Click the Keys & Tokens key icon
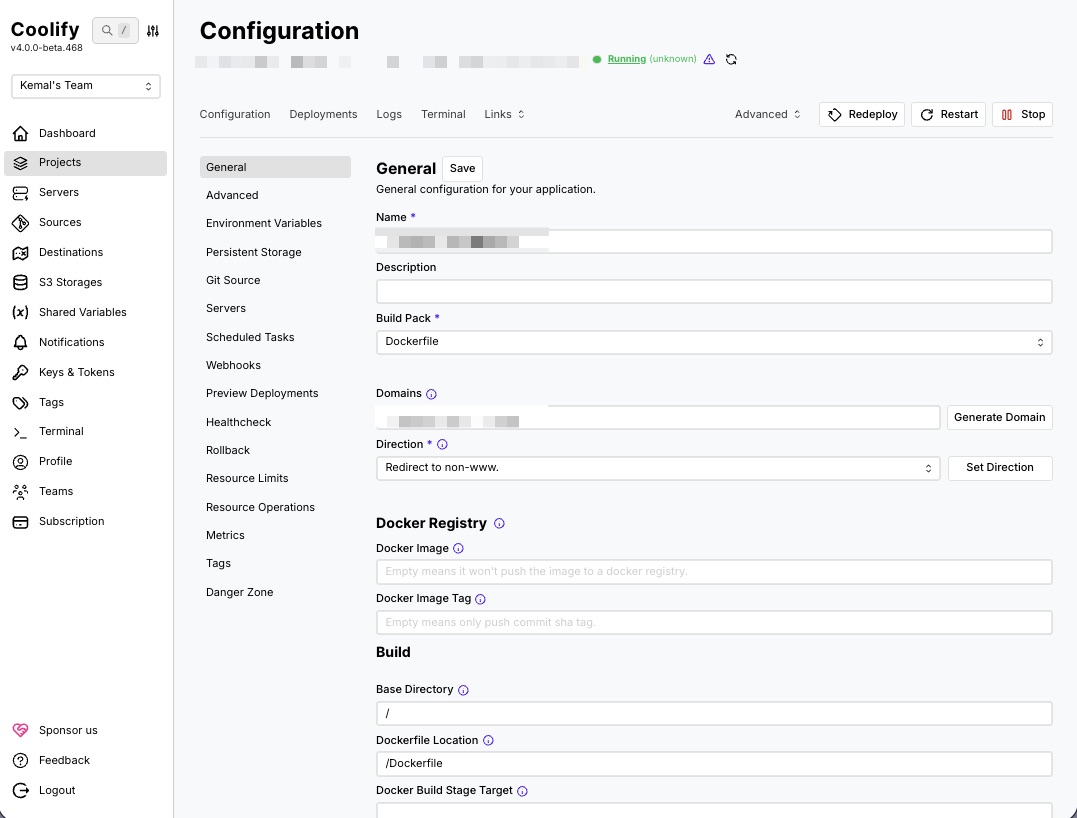This screenshot has height=818, width=1077. coord(21,372)
